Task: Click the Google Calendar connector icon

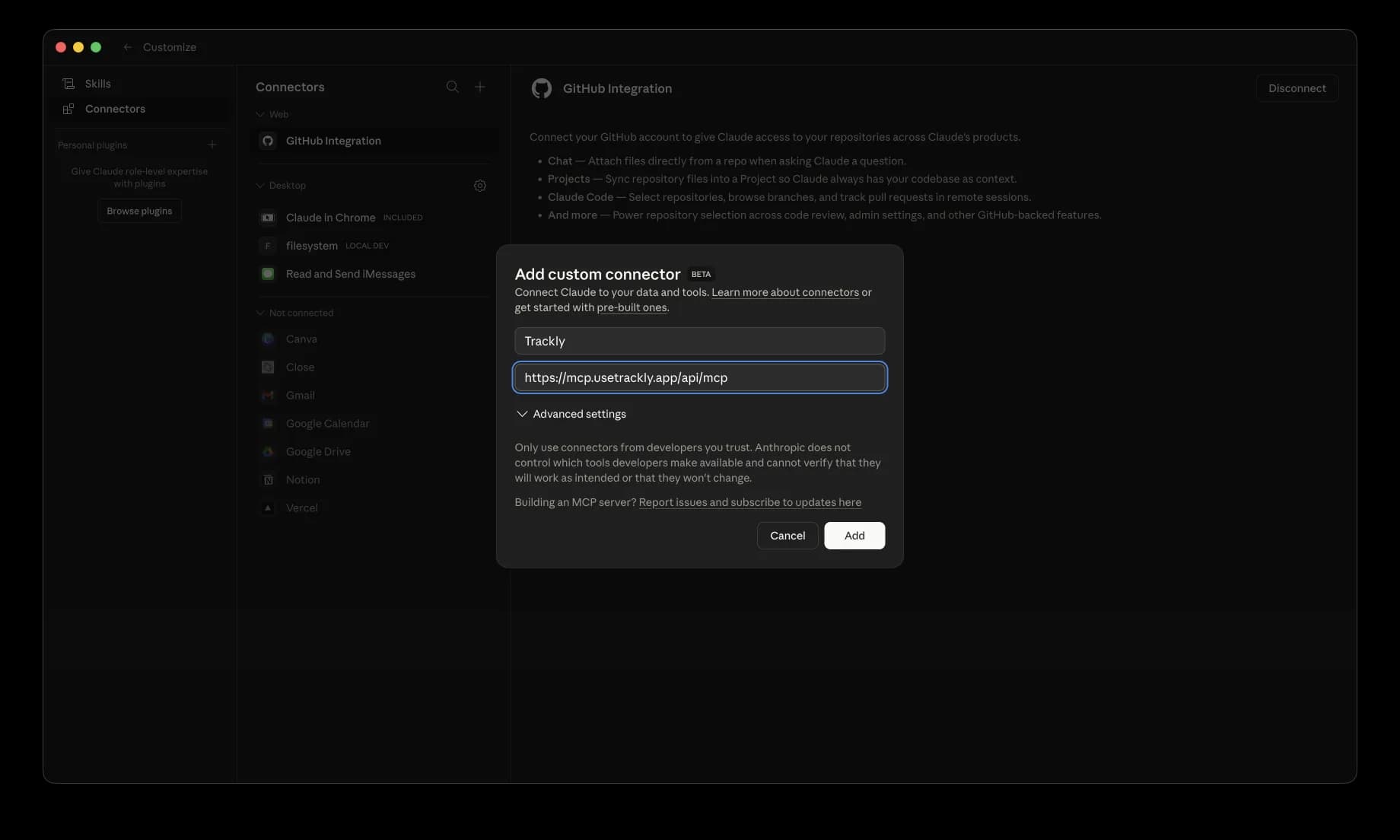Action: (267, 423)
